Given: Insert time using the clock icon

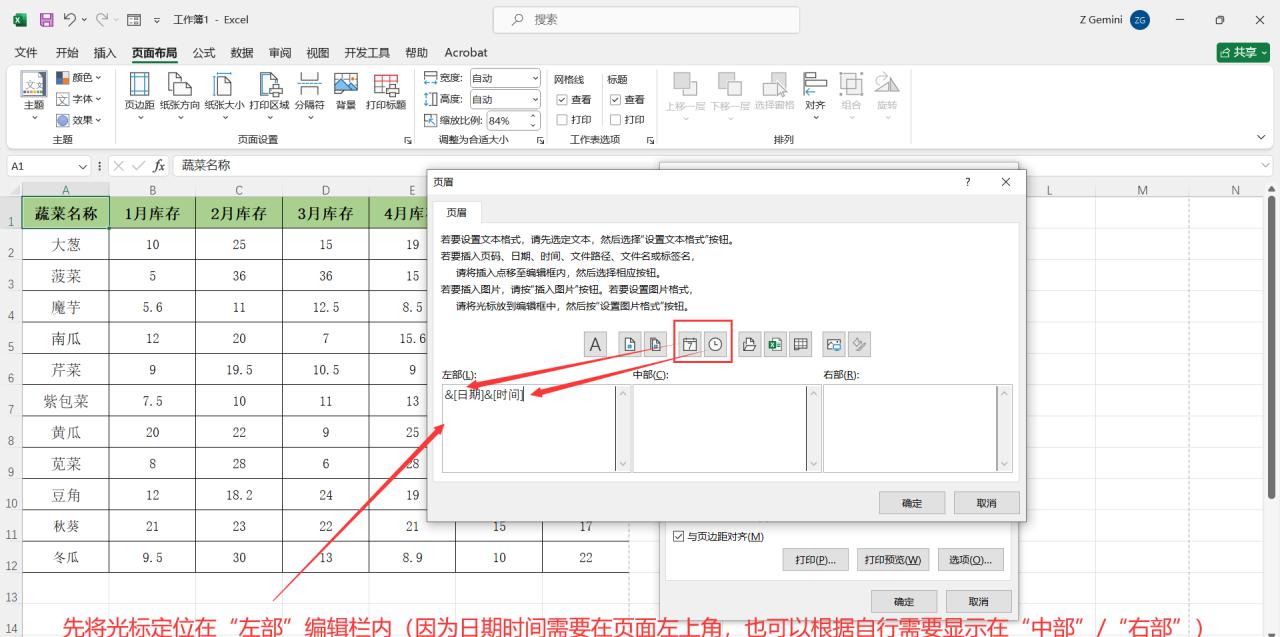Looking at the screenshot, I should 715,344.
